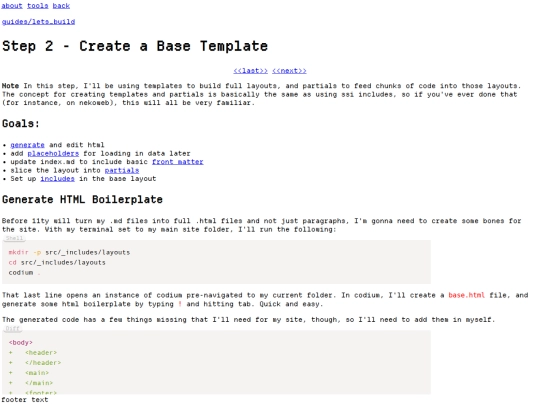
Task: Click the added </main> line in diff
Action: coord(31,383)
